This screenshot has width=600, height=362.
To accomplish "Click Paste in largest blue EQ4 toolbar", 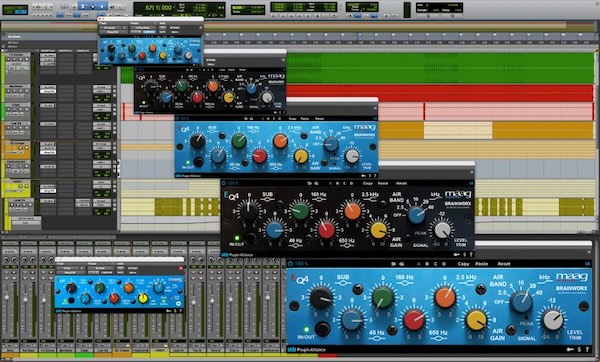I will click(x=481, y=264).
